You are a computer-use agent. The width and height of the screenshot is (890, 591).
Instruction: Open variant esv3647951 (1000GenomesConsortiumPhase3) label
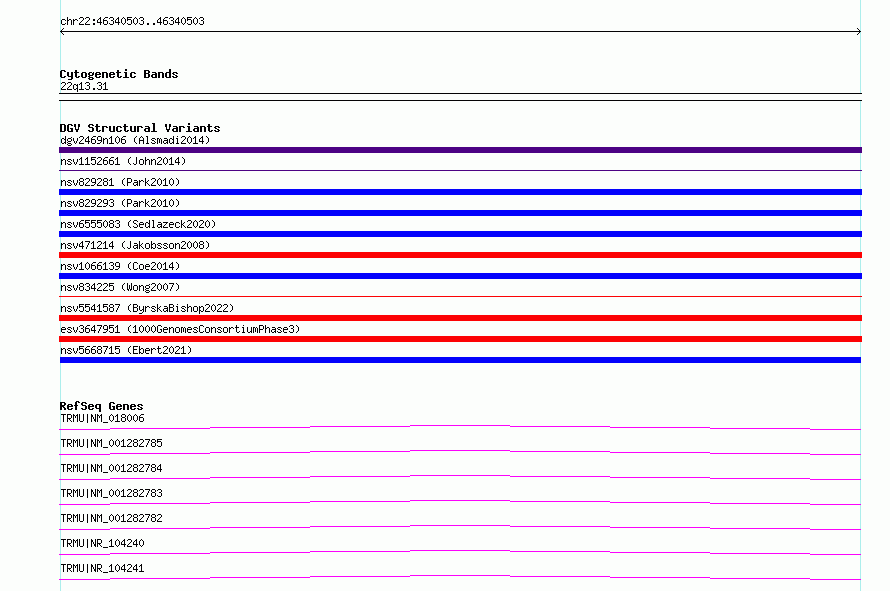[180, 329]
